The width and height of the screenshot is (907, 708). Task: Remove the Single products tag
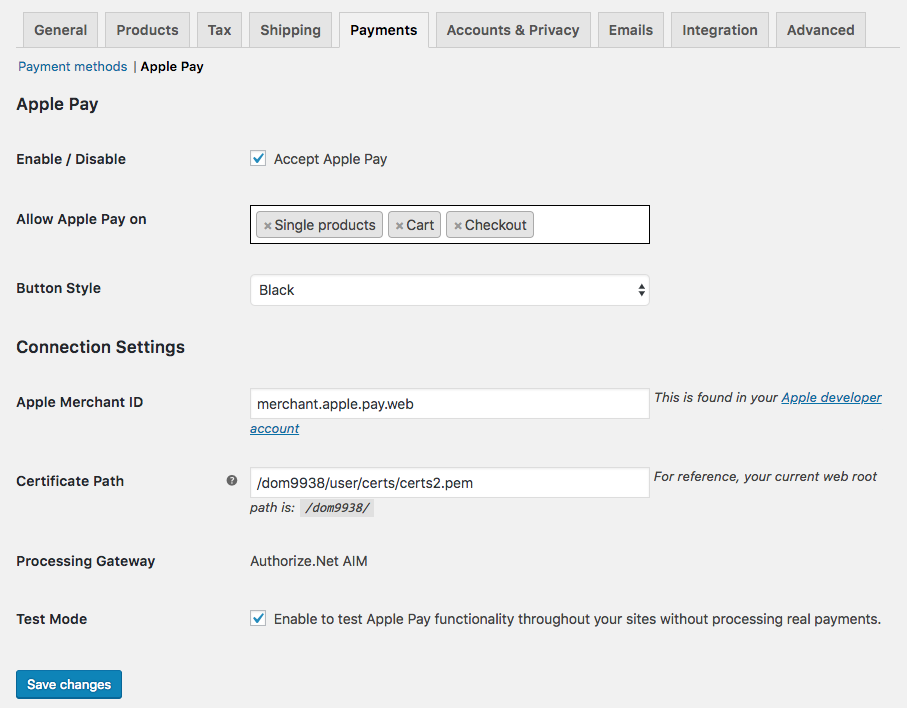point(267,226)
